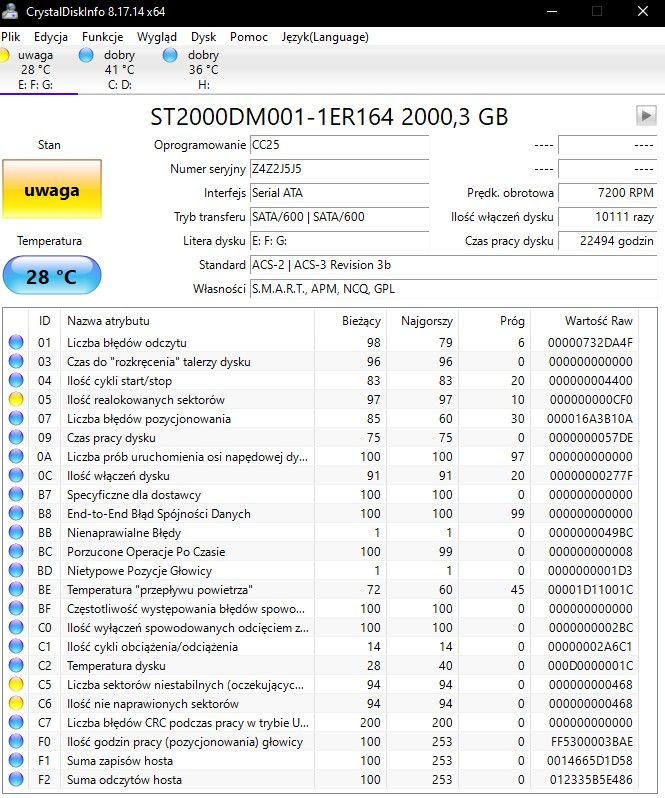Open the Pomoc menu
Viewport: 665px width, 798px height.
(249, 37)
